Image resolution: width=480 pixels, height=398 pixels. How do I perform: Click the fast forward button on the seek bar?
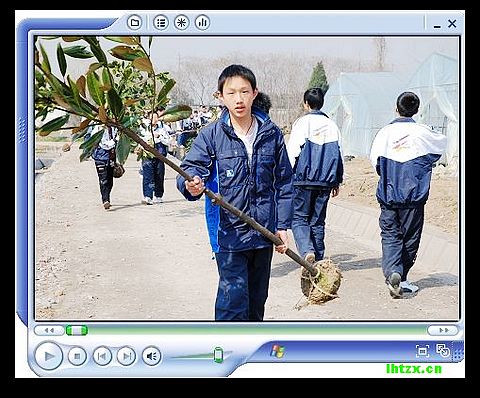(x=443, y=330)
